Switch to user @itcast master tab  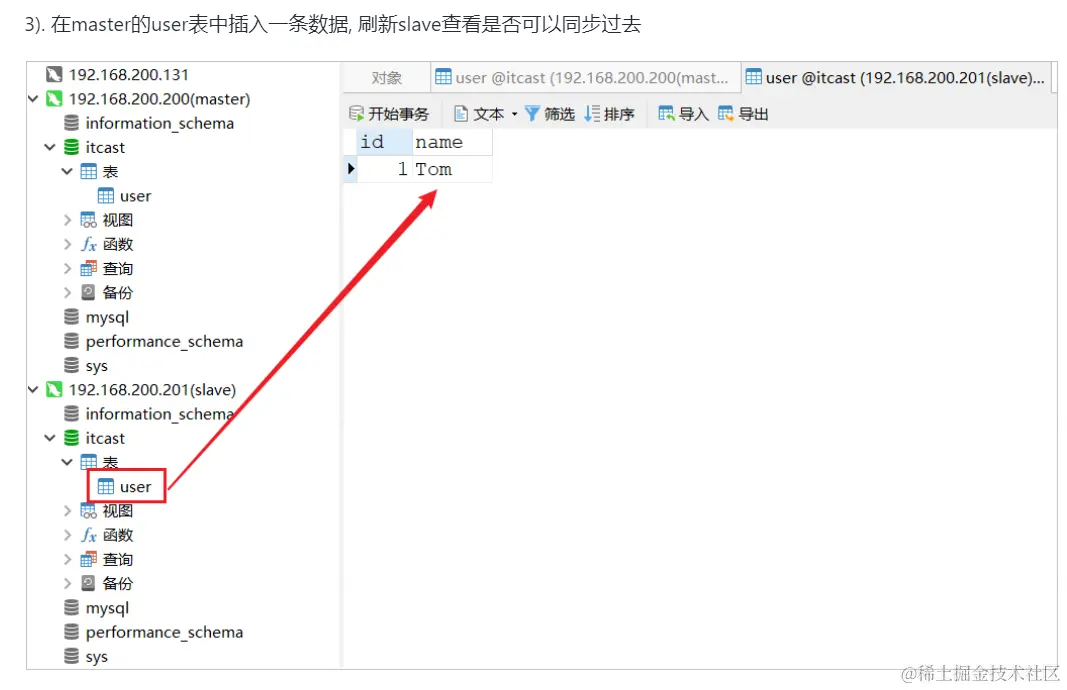pyautogui.click(x=585, y=78)
